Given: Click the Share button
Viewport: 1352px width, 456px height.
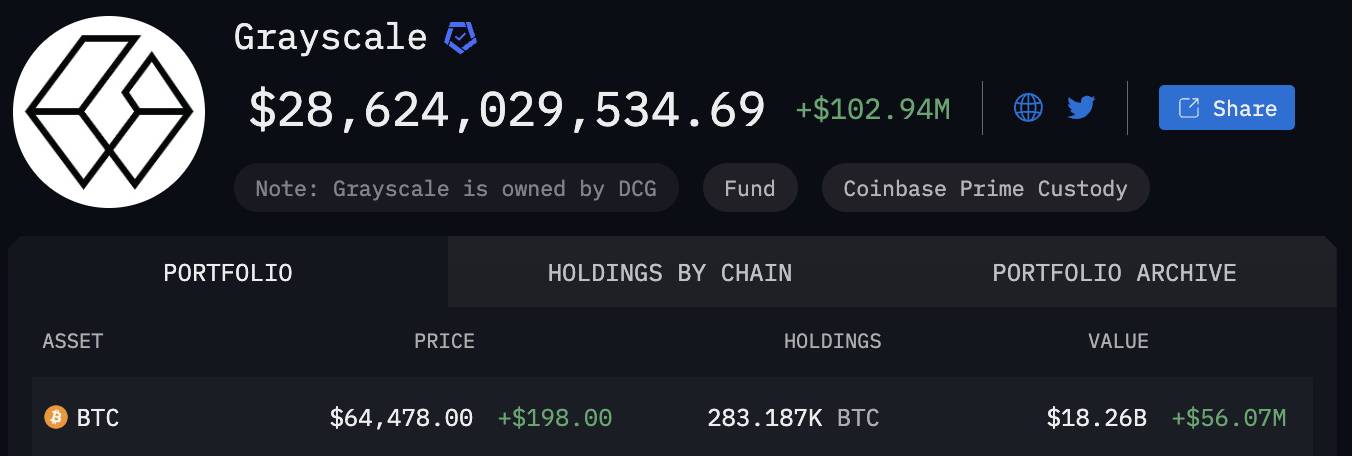Looking at the screenshot, I should [x=1227, y=108].
